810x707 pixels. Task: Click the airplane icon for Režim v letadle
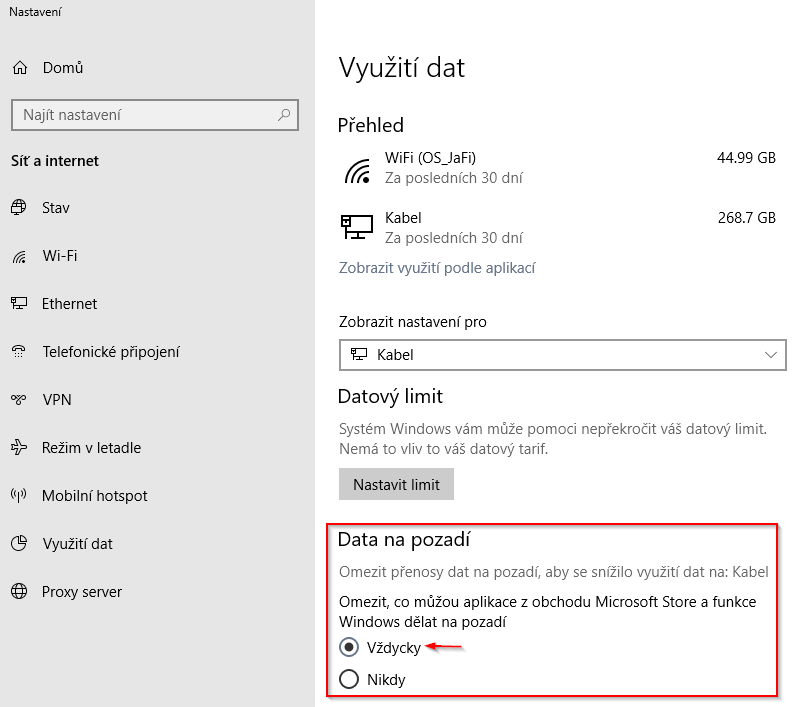tap(19, 447)
